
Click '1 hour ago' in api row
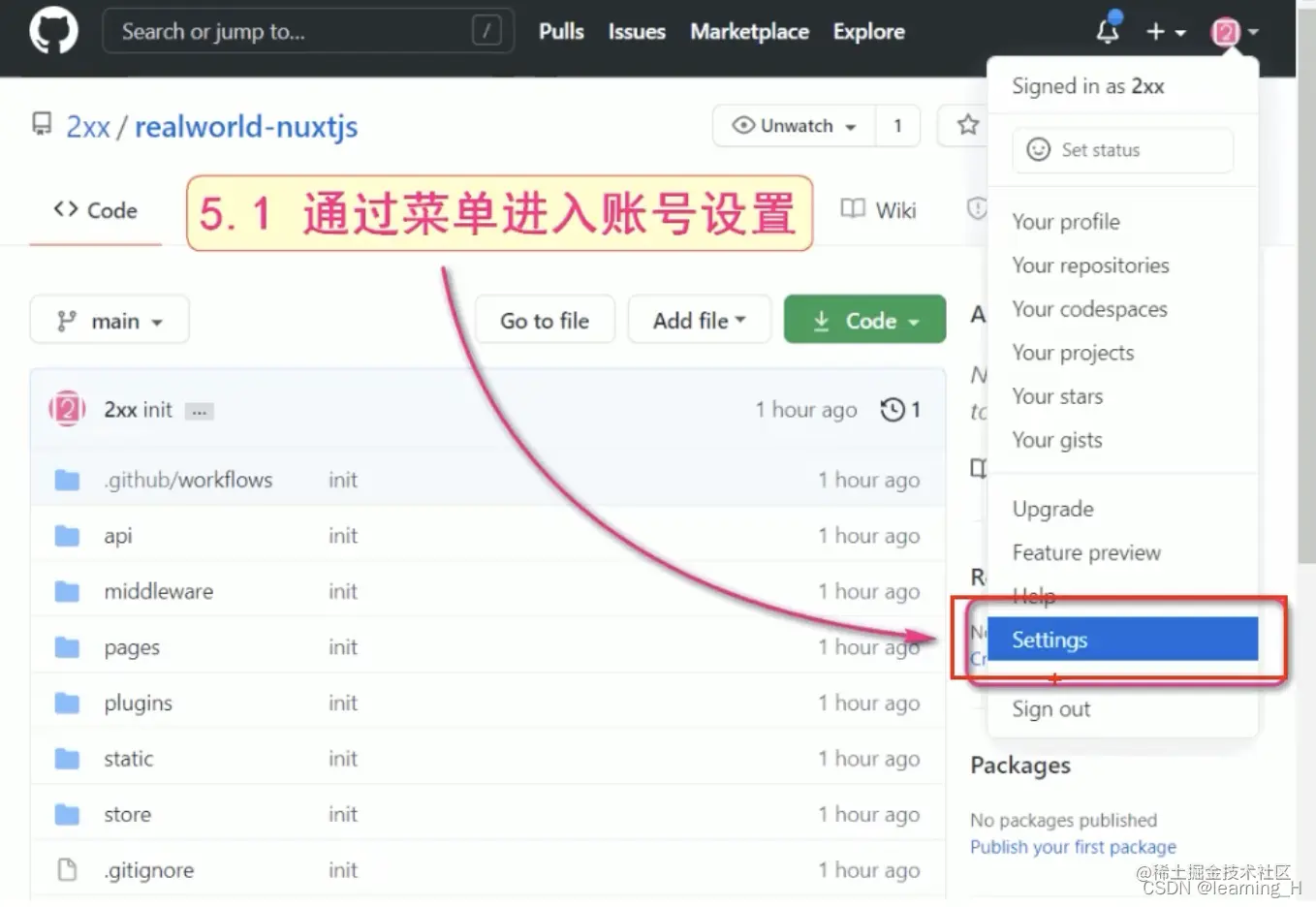pos(868,536)
